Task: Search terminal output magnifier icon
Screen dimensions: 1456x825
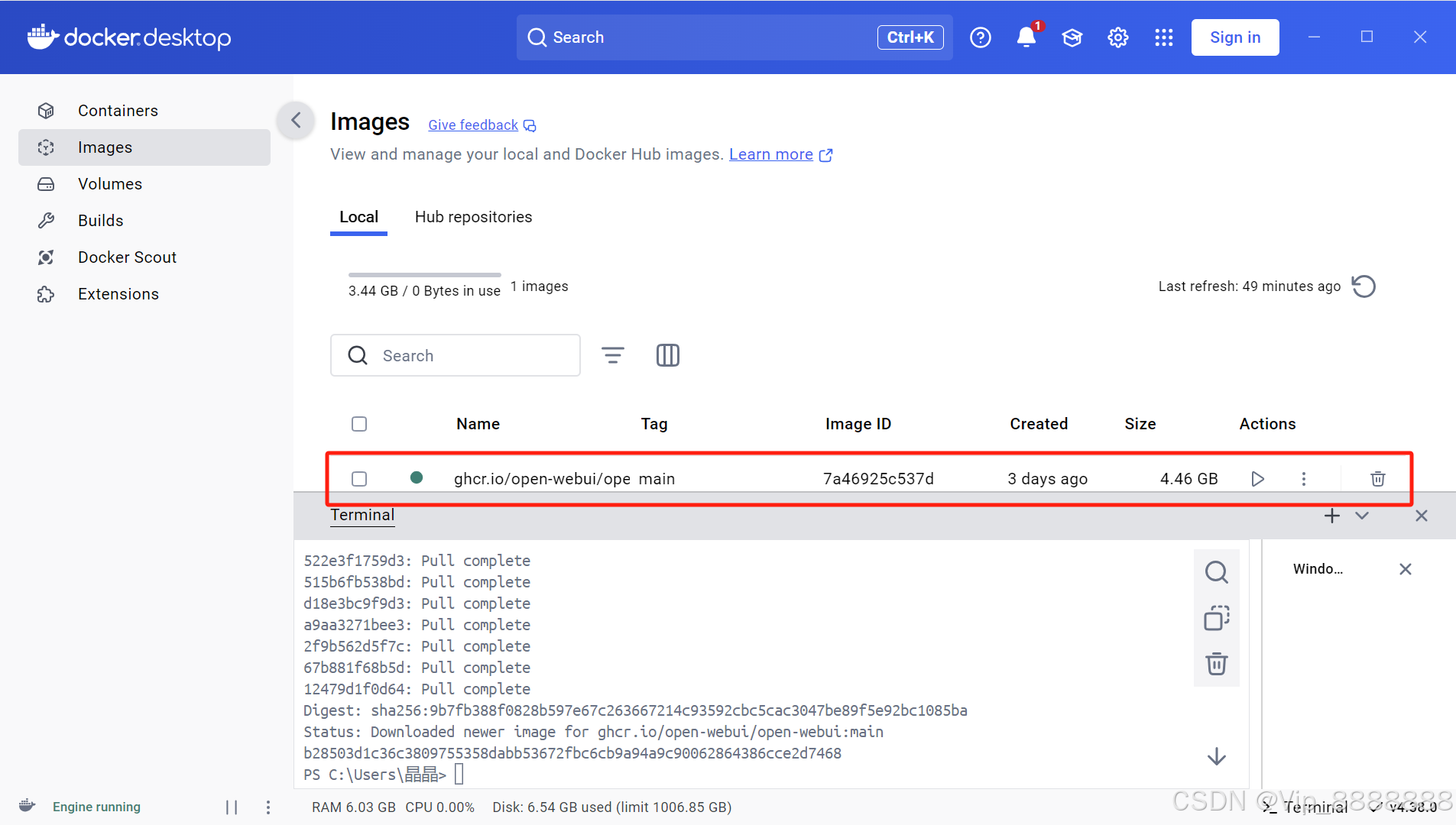Action: (x=1217, y=572)
